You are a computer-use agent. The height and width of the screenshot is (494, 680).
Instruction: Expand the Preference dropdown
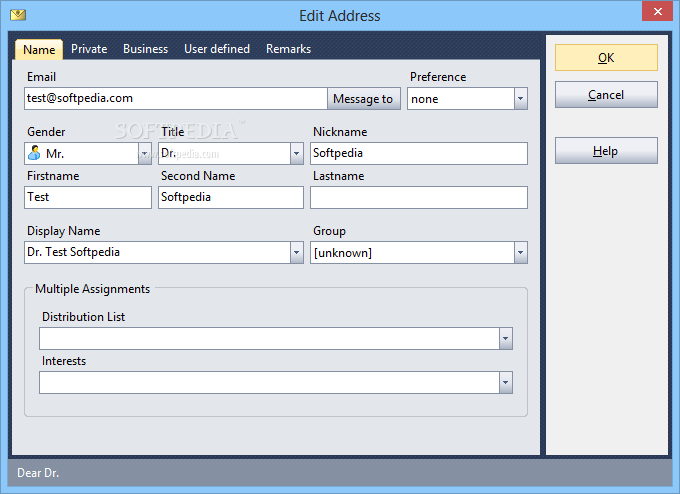[x=520, y=98]
